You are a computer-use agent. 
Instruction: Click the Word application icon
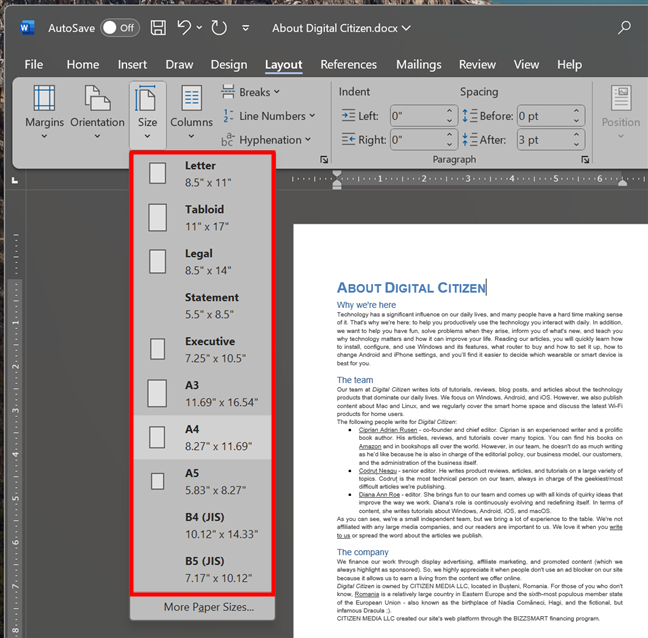tap(27, 28)
